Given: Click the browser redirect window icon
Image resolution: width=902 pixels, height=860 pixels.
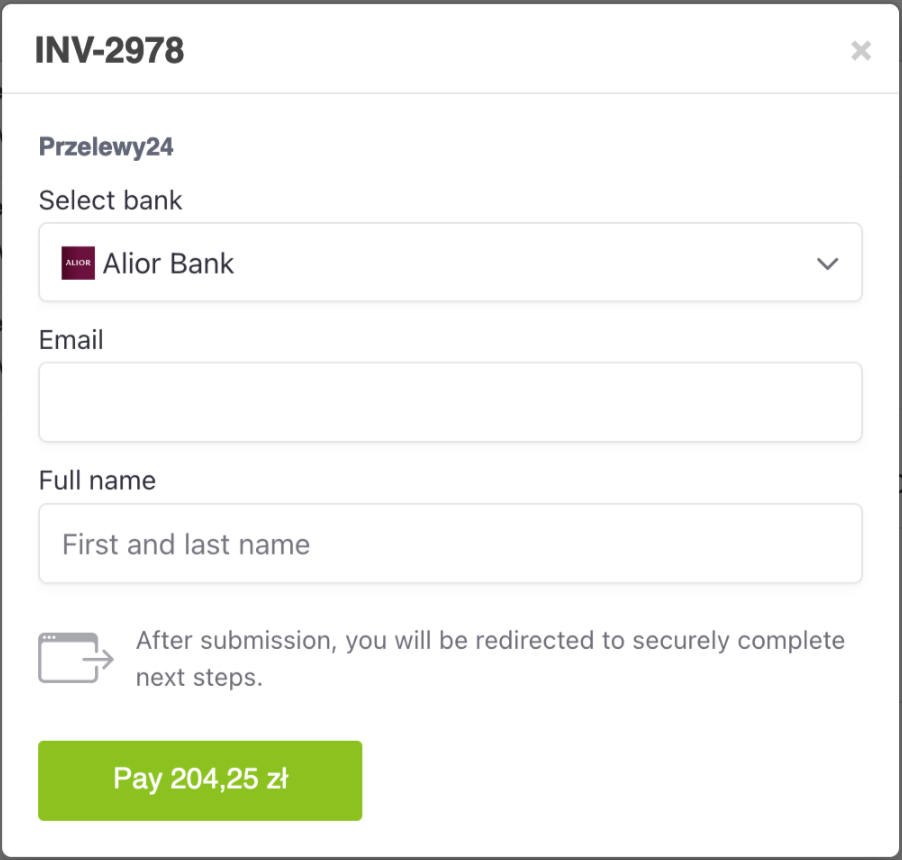Looking at the screenshot, I should 76,658.
